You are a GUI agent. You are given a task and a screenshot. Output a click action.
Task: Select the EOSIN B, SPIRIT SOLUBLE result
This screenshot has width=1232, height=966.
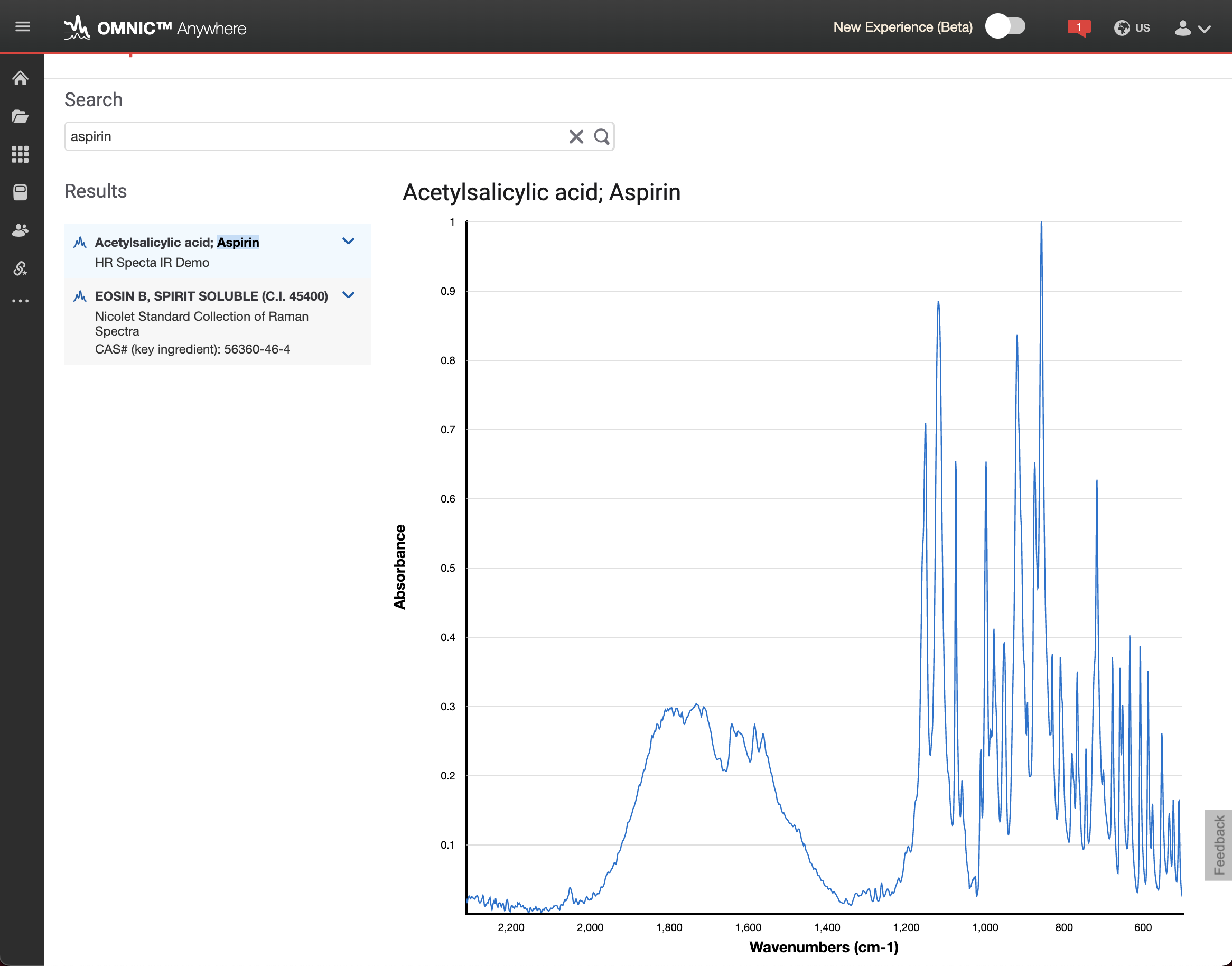click(211, 296)
